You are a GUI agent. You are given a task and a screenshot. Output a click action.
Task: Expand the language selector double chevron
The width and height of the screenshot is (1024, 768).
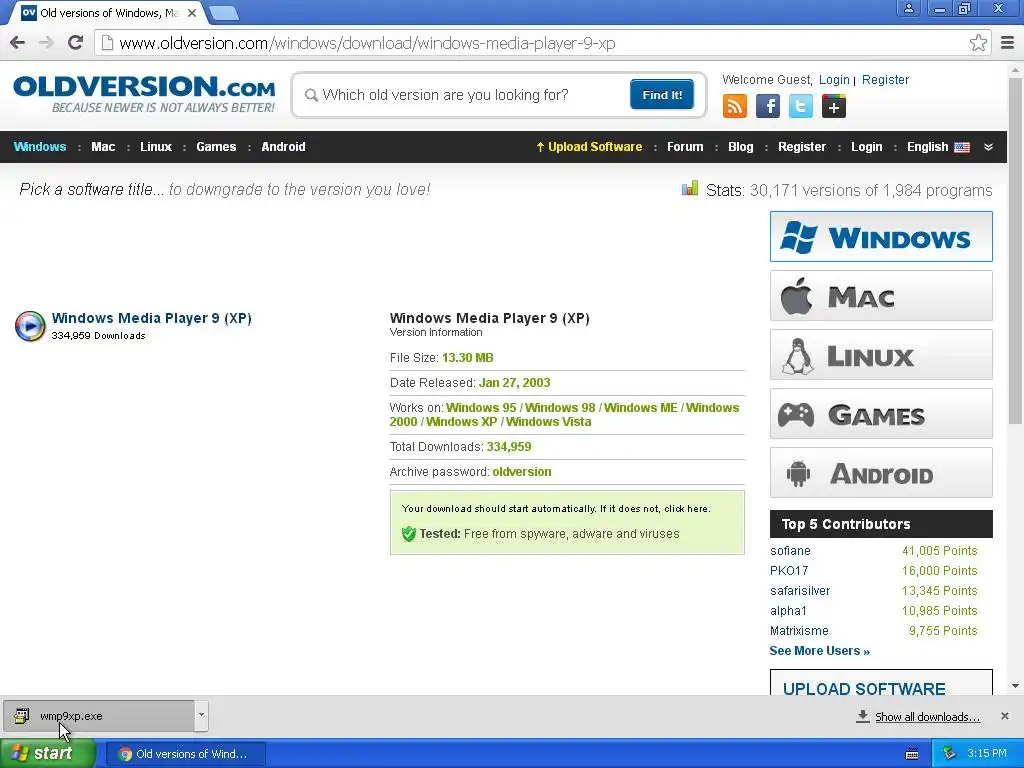tap(989, 147)
